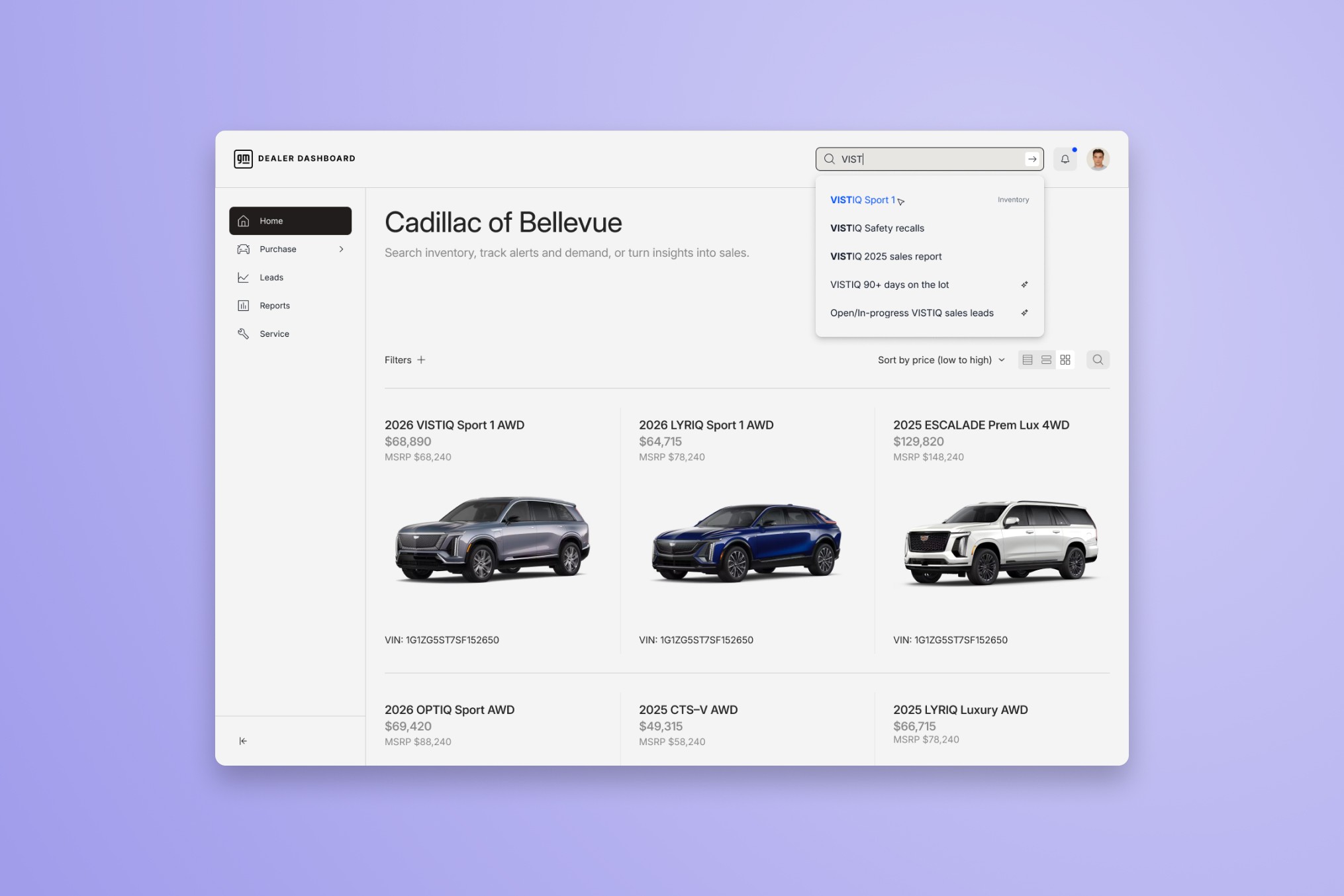This screenshot has width=1344, height=896.
Task: Switch to grid view layout
Action: 1065,360
